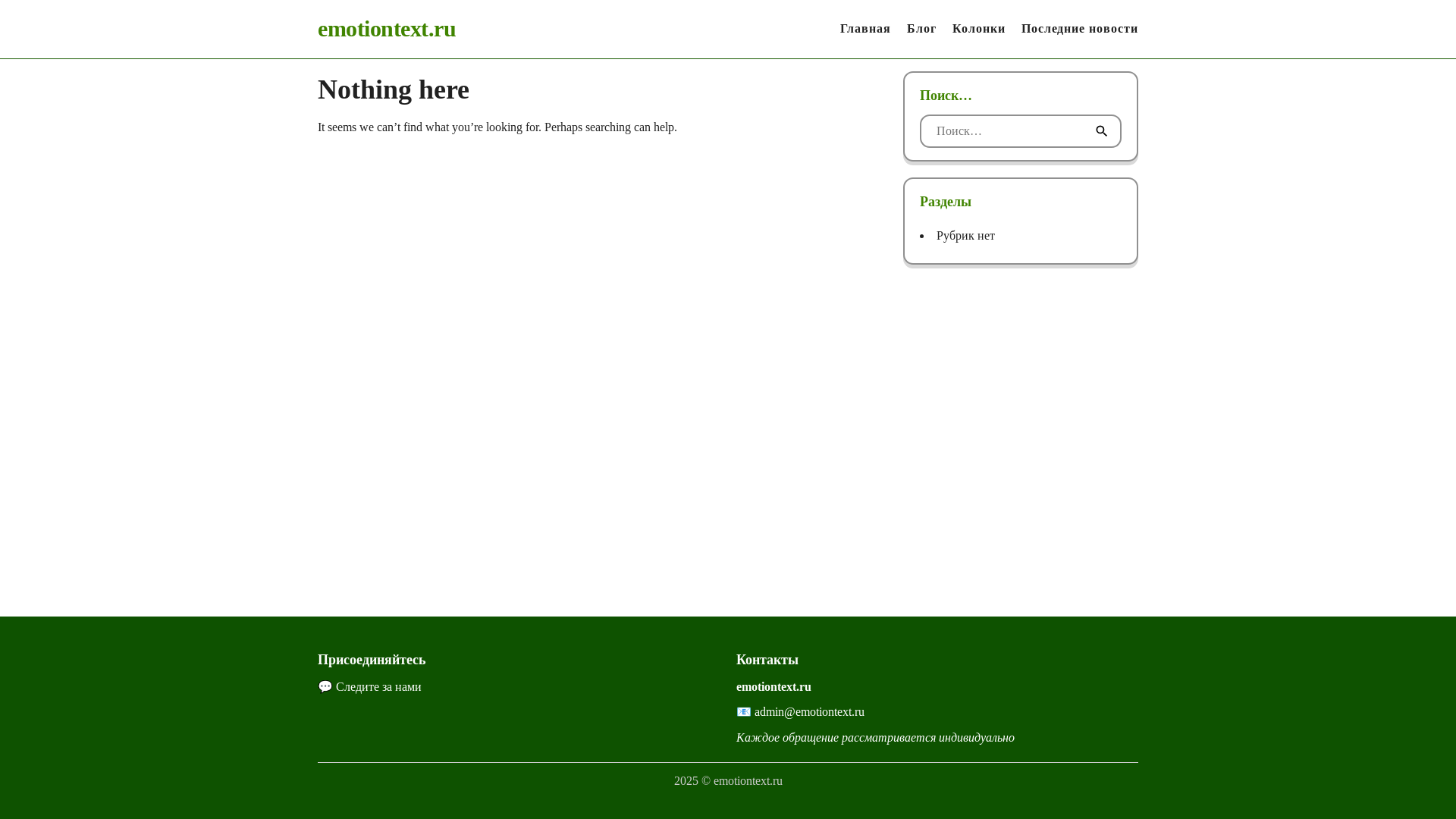Open the Блог menu item
This screenshot has width=1456, height=819.
click(x=921, y=29)
